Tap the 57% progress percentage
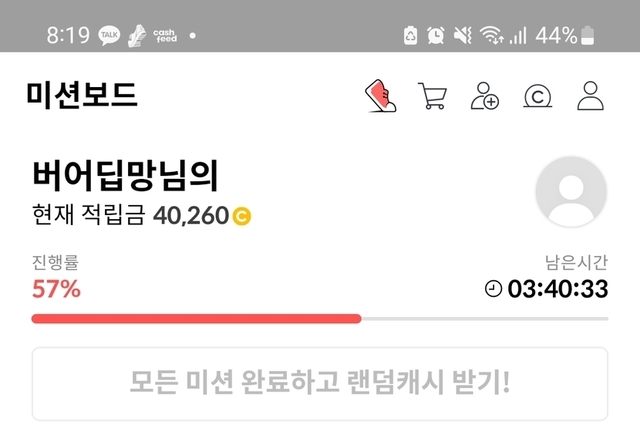Screen dimensions: 640x440 coord(56,289)
